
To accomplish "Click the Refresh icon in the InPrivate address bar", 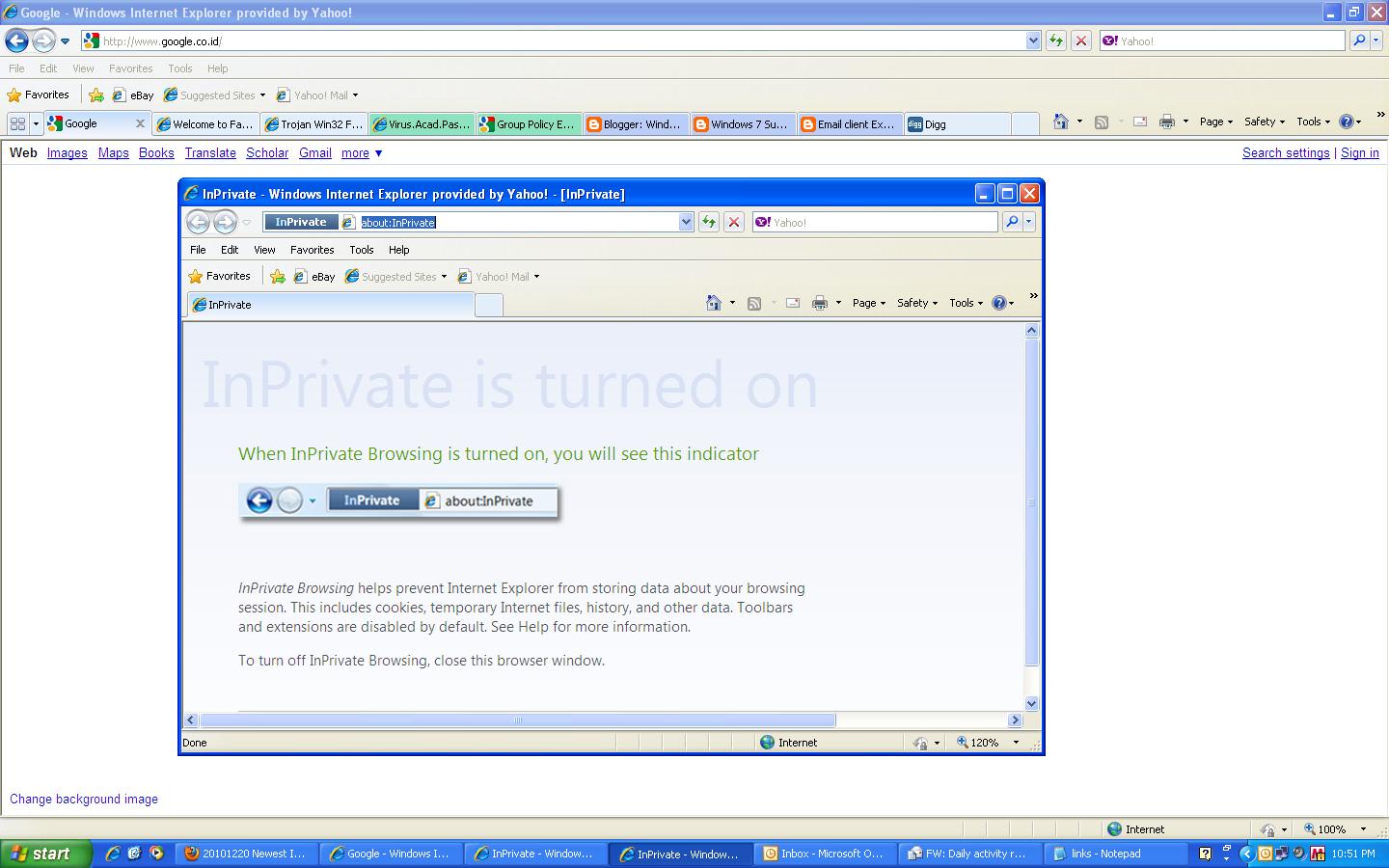I will (x=709, y=222).
